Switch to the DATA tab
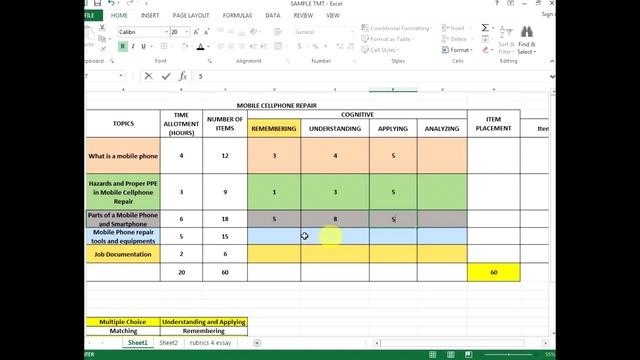This screenshot has height=360, width=640. (x=273, y=16)
